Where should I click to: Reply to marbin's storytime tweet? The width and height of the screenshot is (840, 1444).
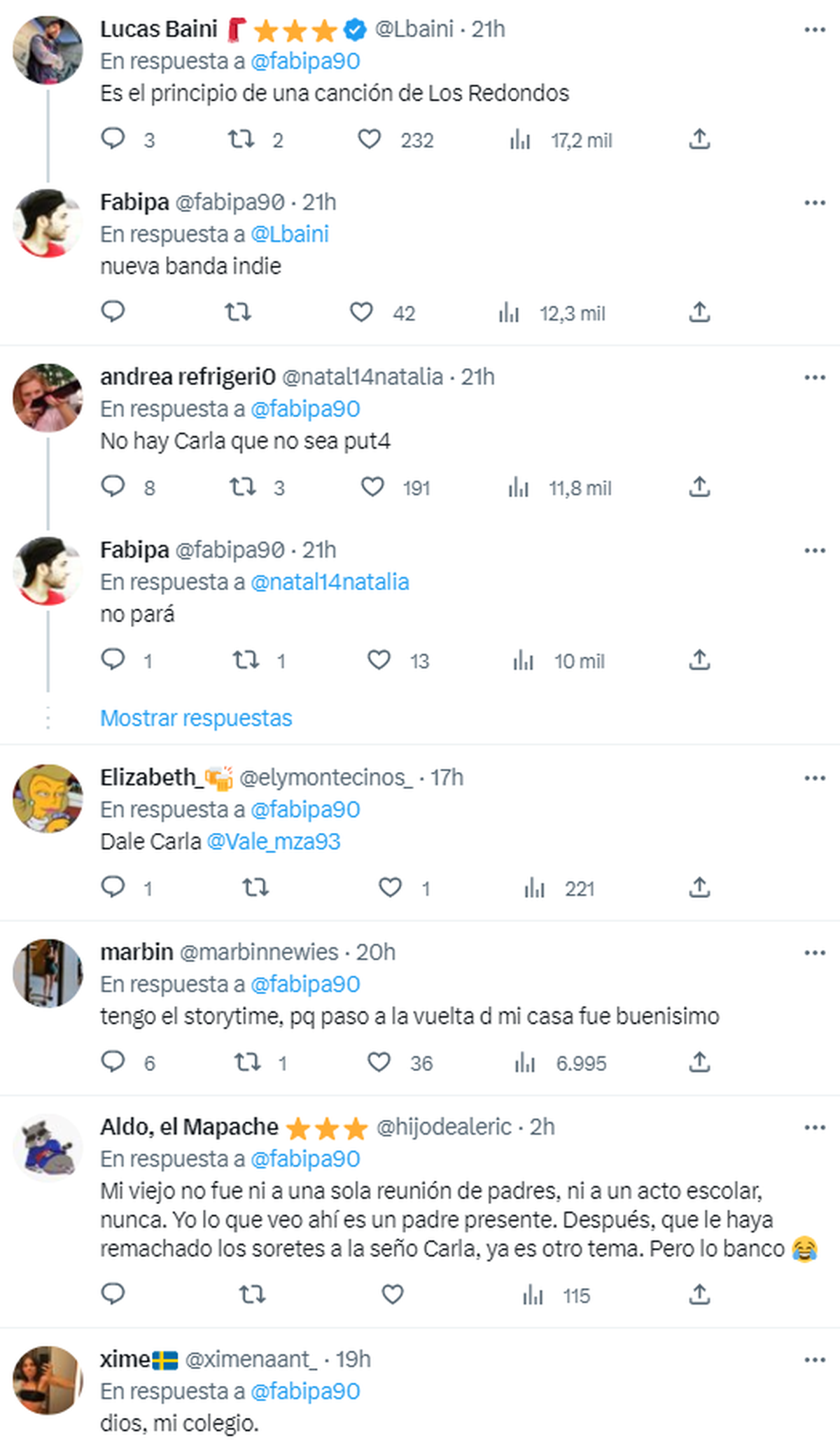(113, 1062)
